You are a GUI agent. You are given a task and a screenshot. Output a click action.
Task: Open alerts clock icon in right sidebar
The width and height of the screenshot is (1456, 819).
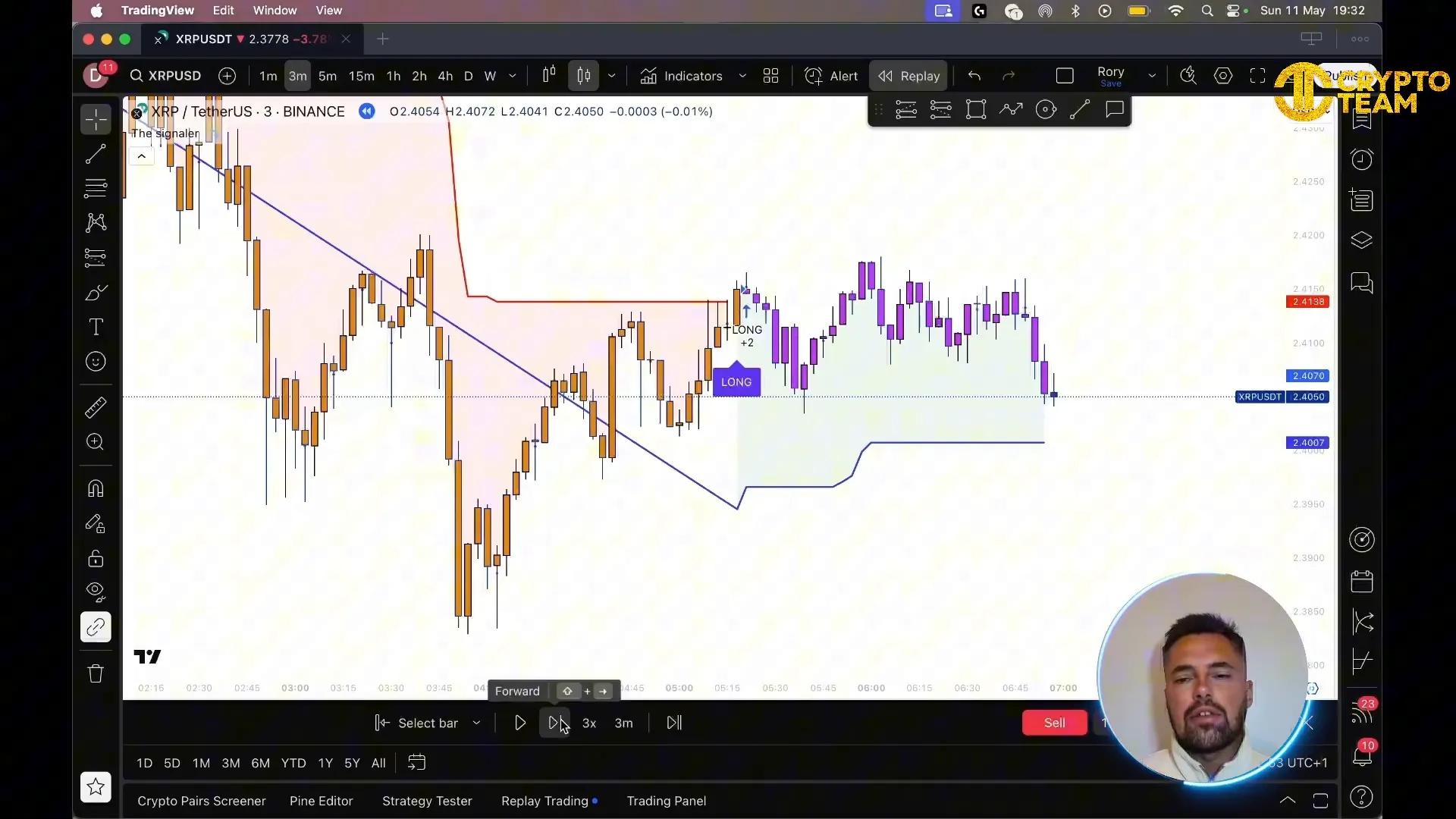(x=1362, y=159)
